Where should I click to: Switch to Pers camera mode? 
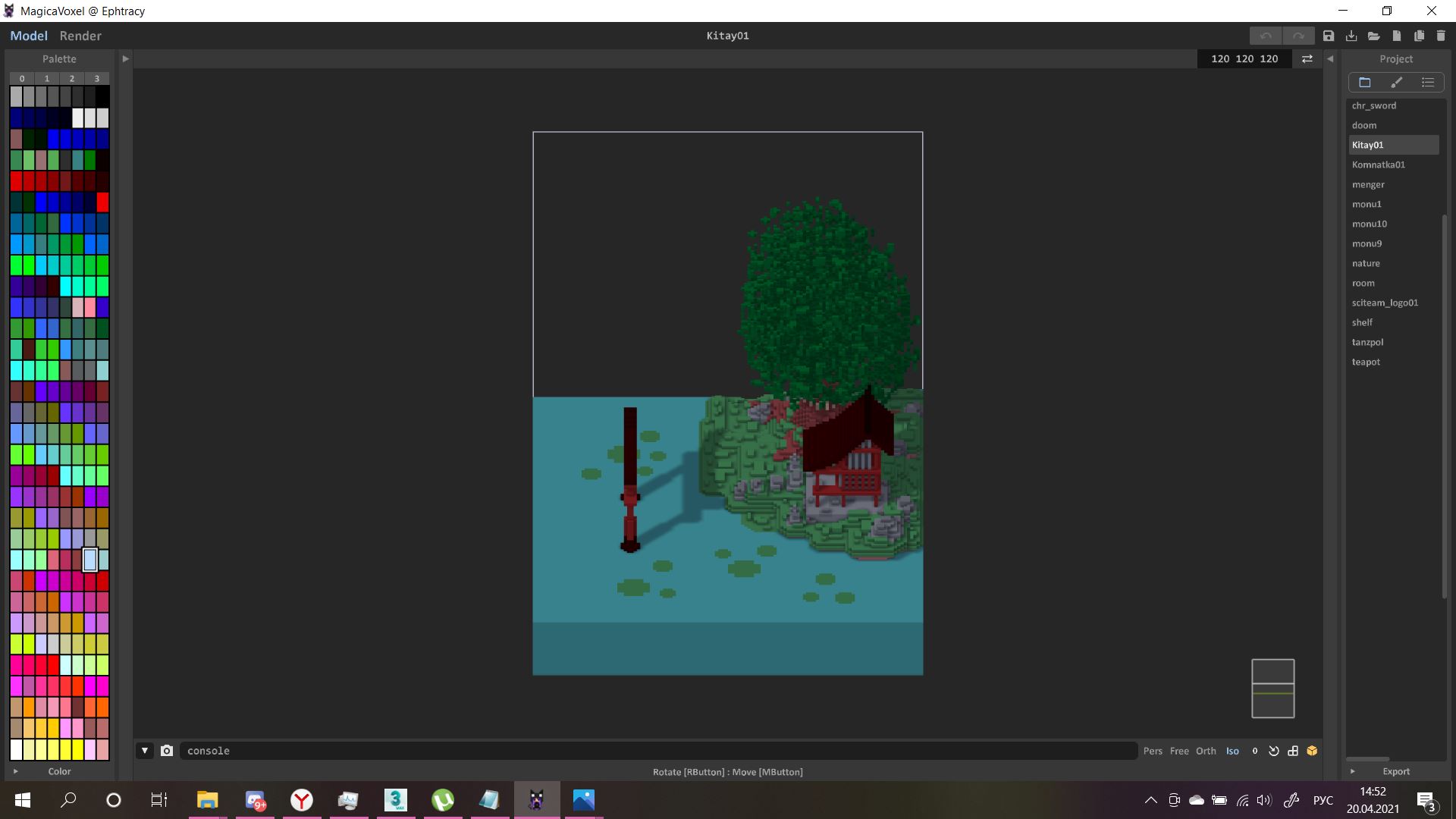[x=1153, y=751]
